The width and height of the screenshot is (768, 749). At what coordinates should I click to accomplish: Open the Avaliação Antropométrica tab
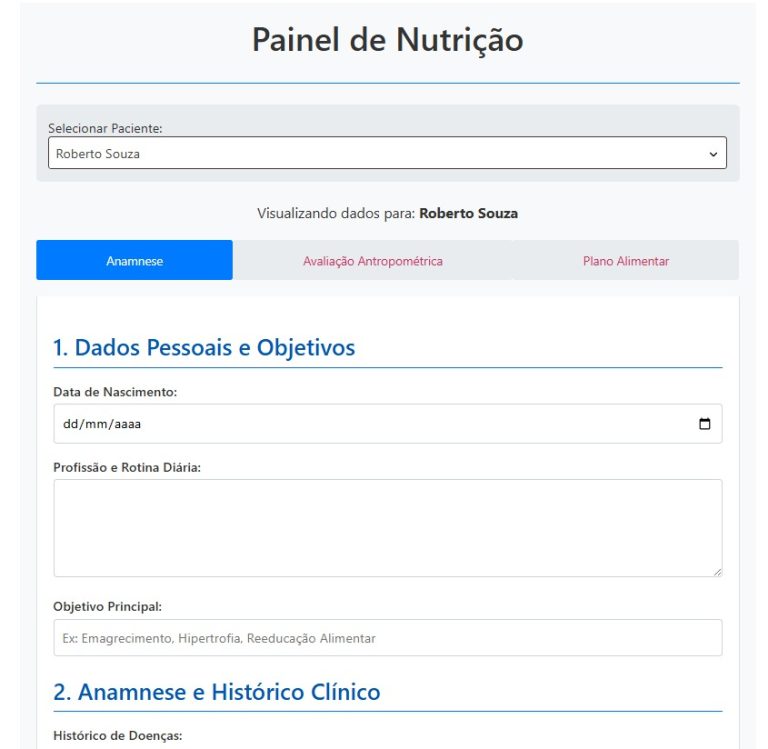pyautogui.click(x=373, y=261)
